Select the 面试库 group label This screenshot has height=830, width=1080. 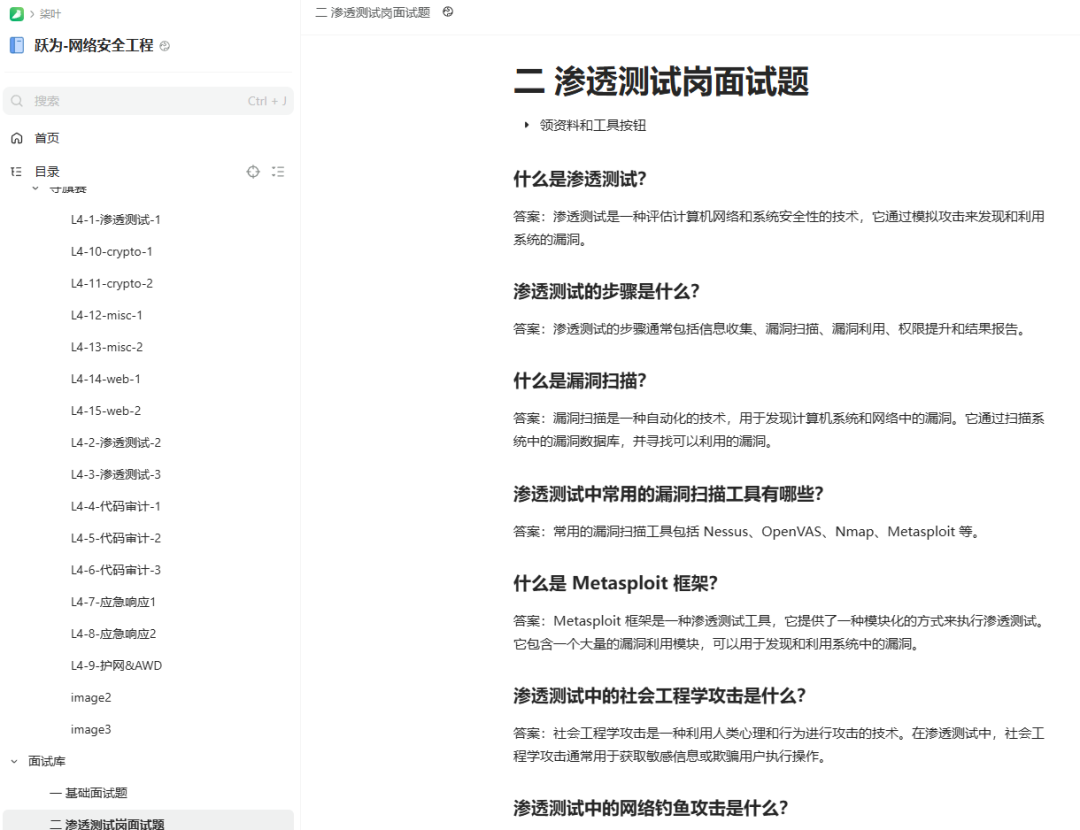pos(47,761)
